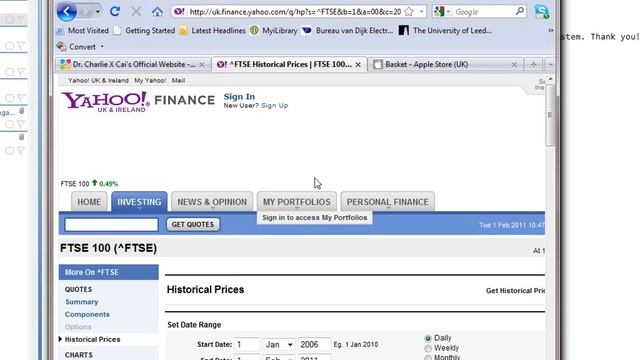The width and height of the screenshot is (640, 360).
Task: Bookmark this page with the star icon
Action: [409, 12]
